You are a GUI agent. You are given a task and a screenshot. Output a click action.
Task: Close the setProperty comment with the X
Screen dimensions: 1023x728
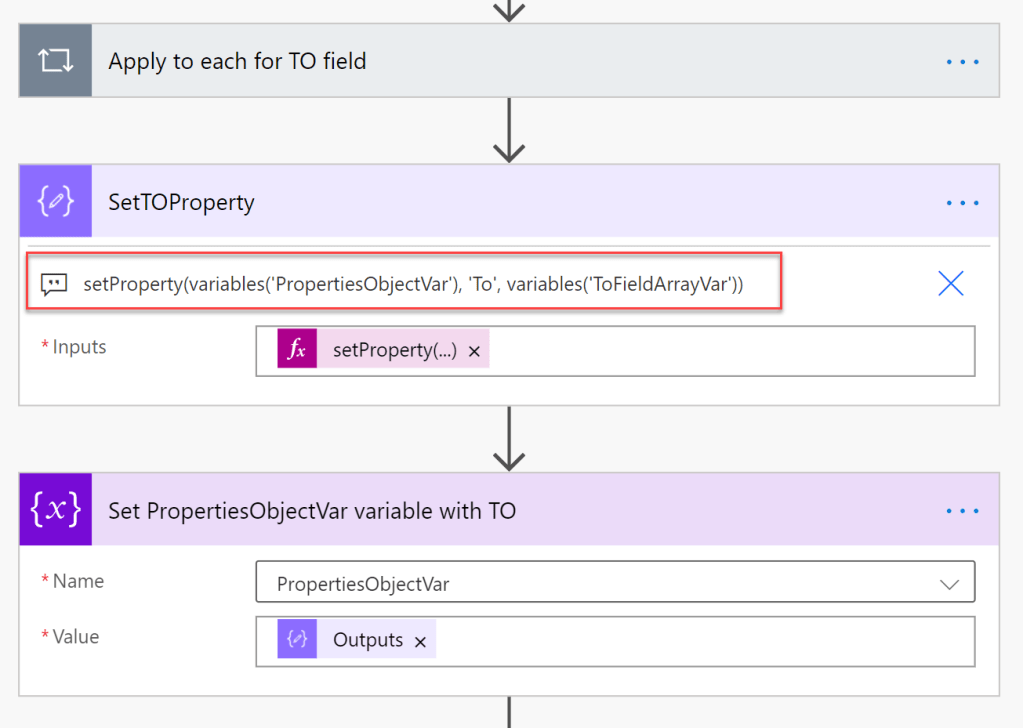[x=950, y=284]
